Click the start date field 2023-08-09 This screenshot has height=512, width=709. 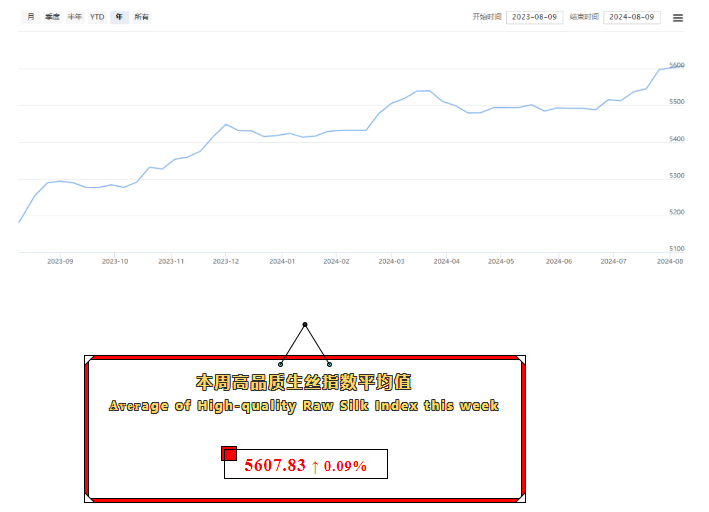534,17
